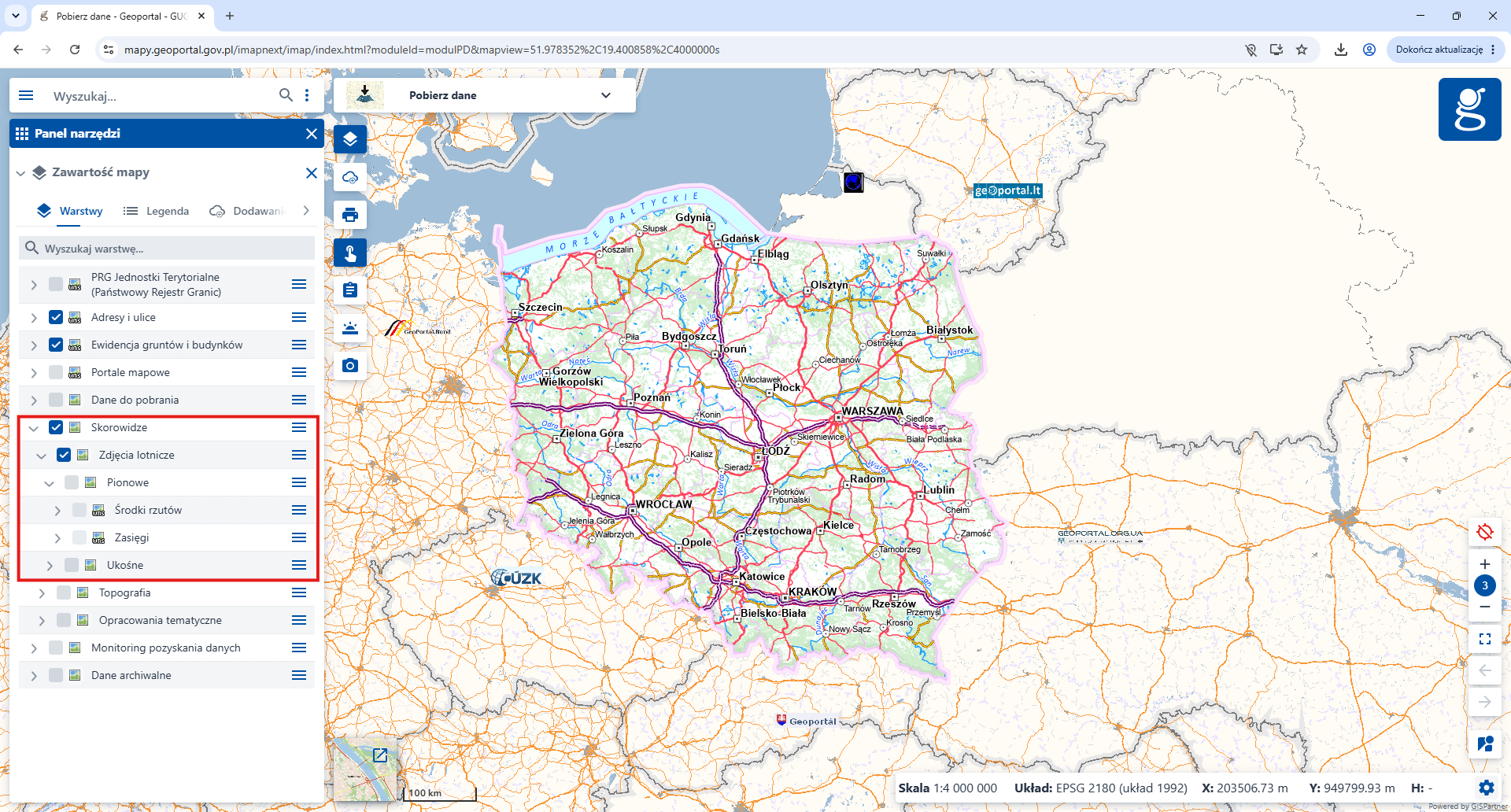This screenshot has width=1511, height=812.
Task: Open the hamburger main menu
Action: (x=26, y=95)
